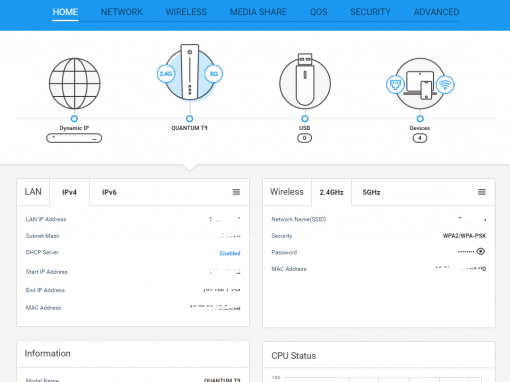Click the LAN section title

[33, 192]
